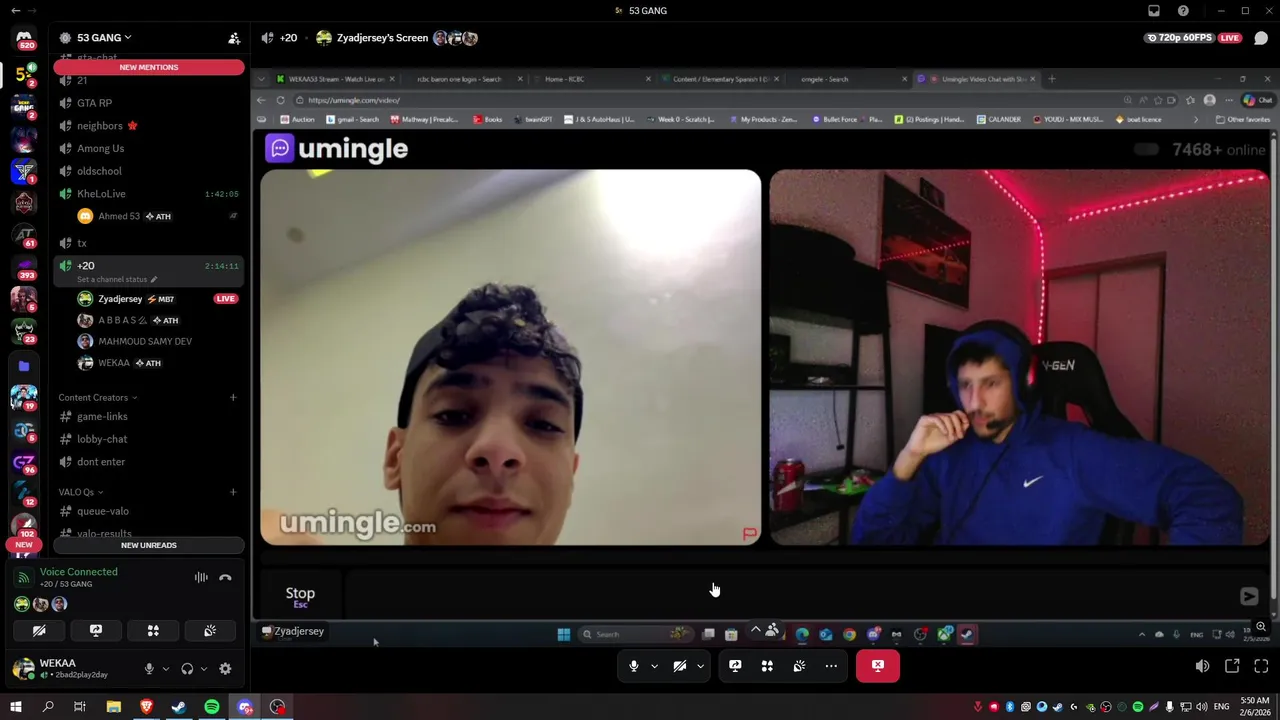Click invite members icon beside 53 GANG

(x=234, y=38)
